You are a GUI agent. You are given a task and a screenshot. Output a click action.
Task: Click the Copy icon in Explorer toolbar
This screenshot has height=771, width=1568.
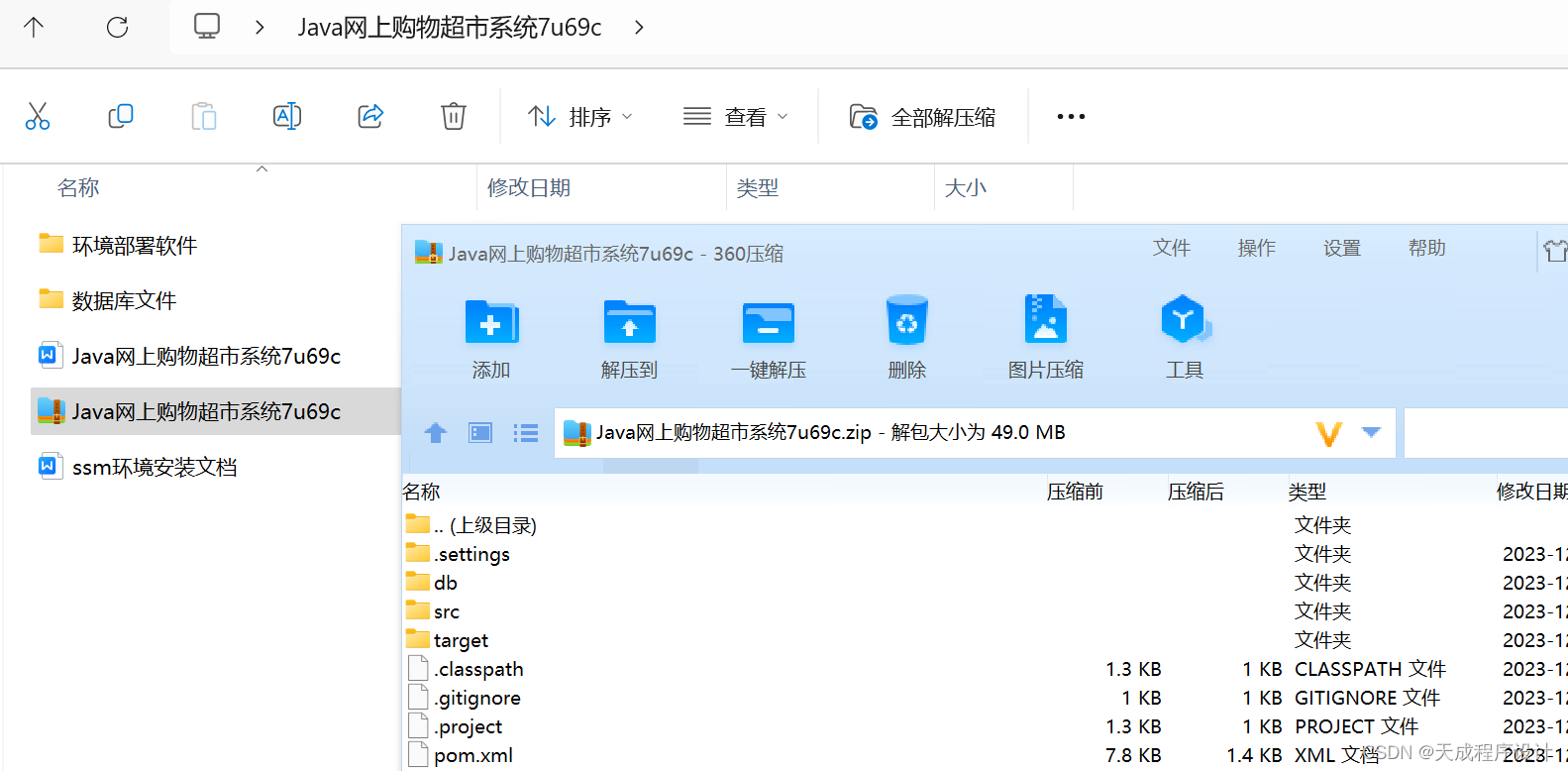121,116
